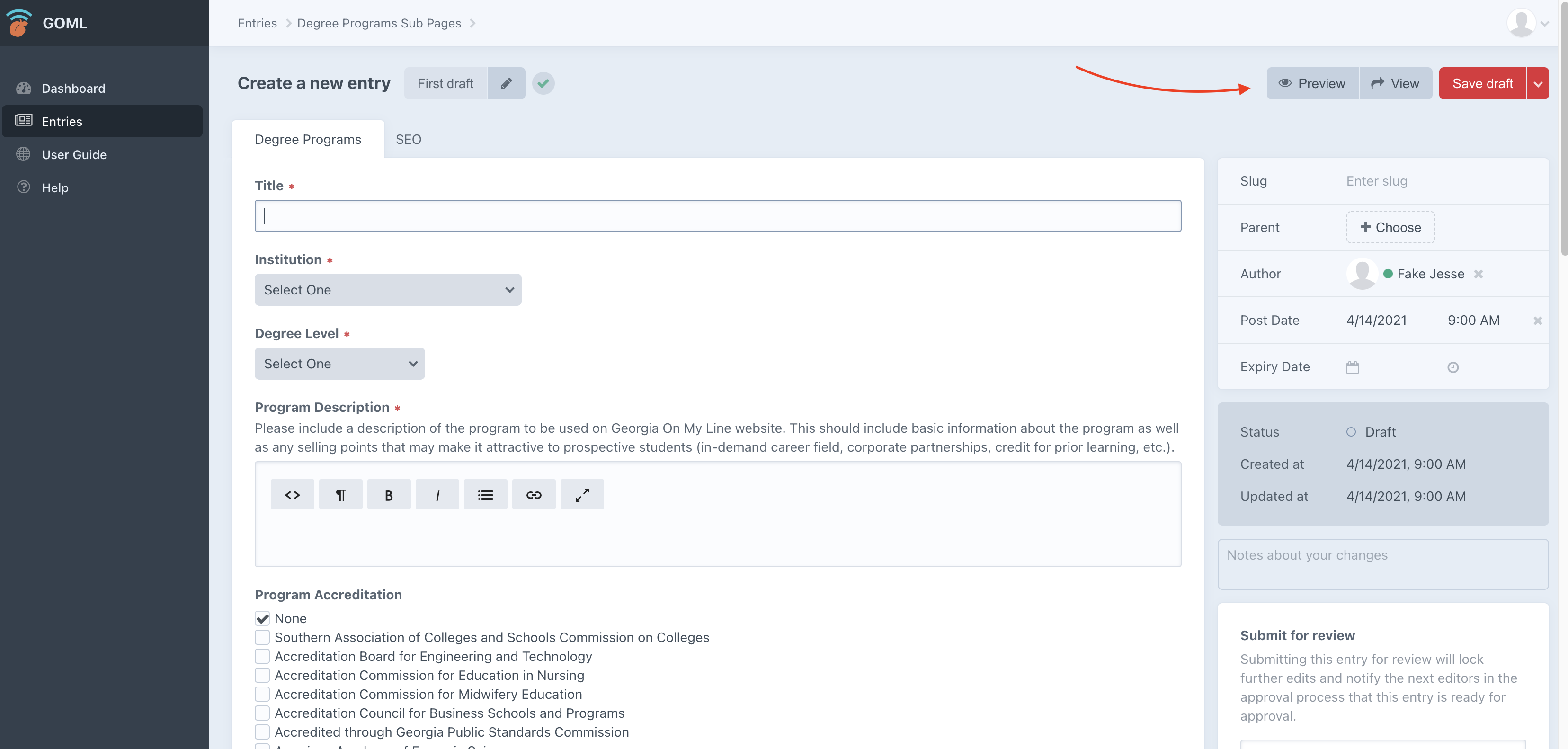Open paragraph format icon in editor
The image size is (1568, 749).
coord(340,495)
